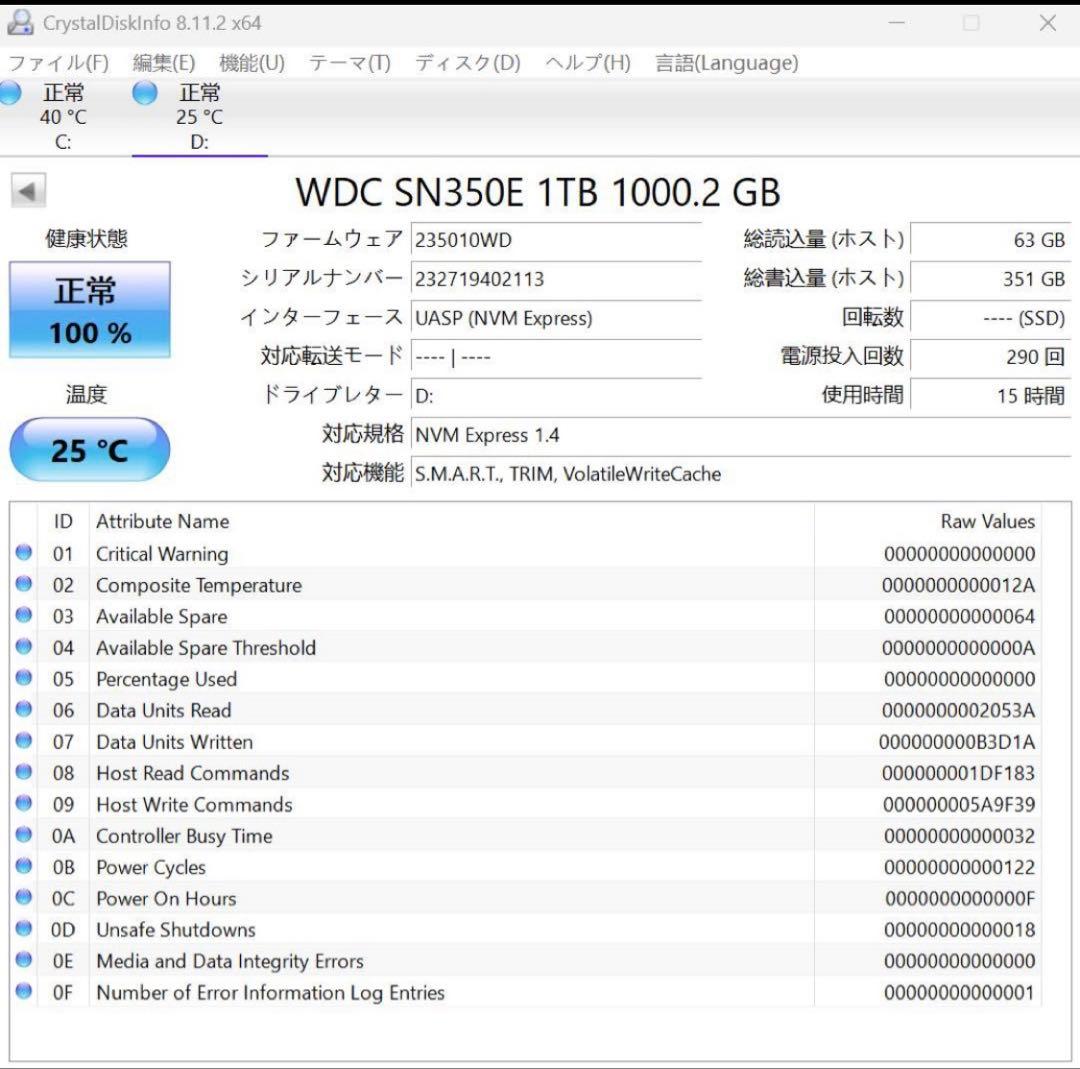1080x1069 pixels.
Task: Open the ディスク menu
Action: pos(465,63)
